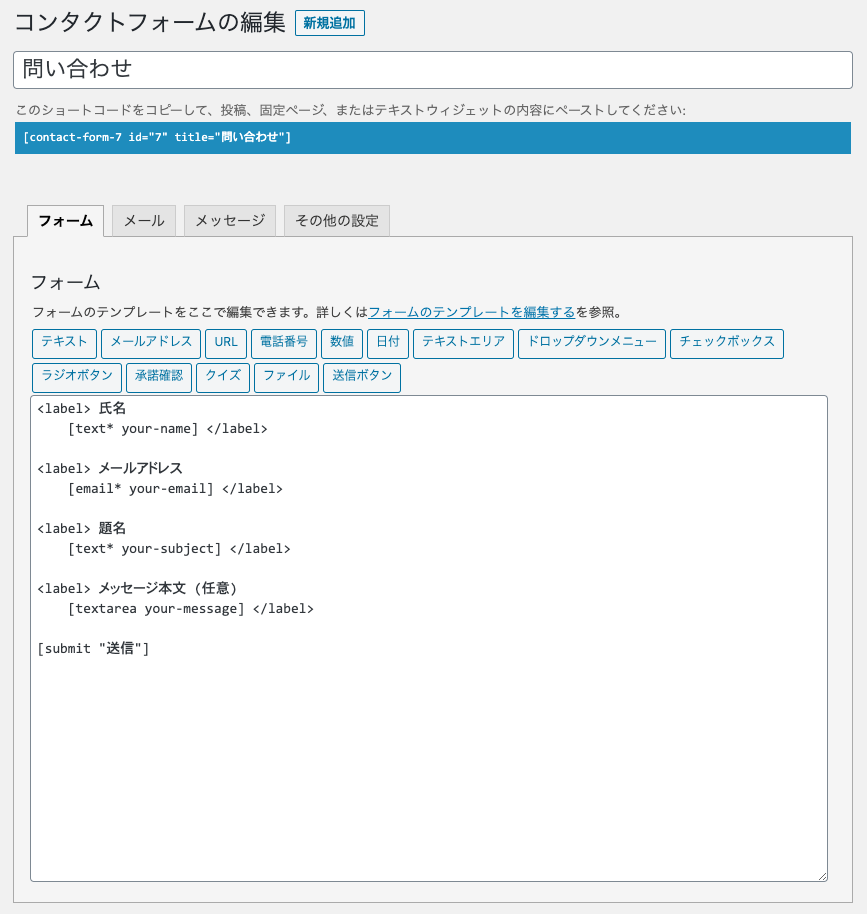
Task: Click the line '[text* your-name] </label>'
Action: (x=168, y=429)
